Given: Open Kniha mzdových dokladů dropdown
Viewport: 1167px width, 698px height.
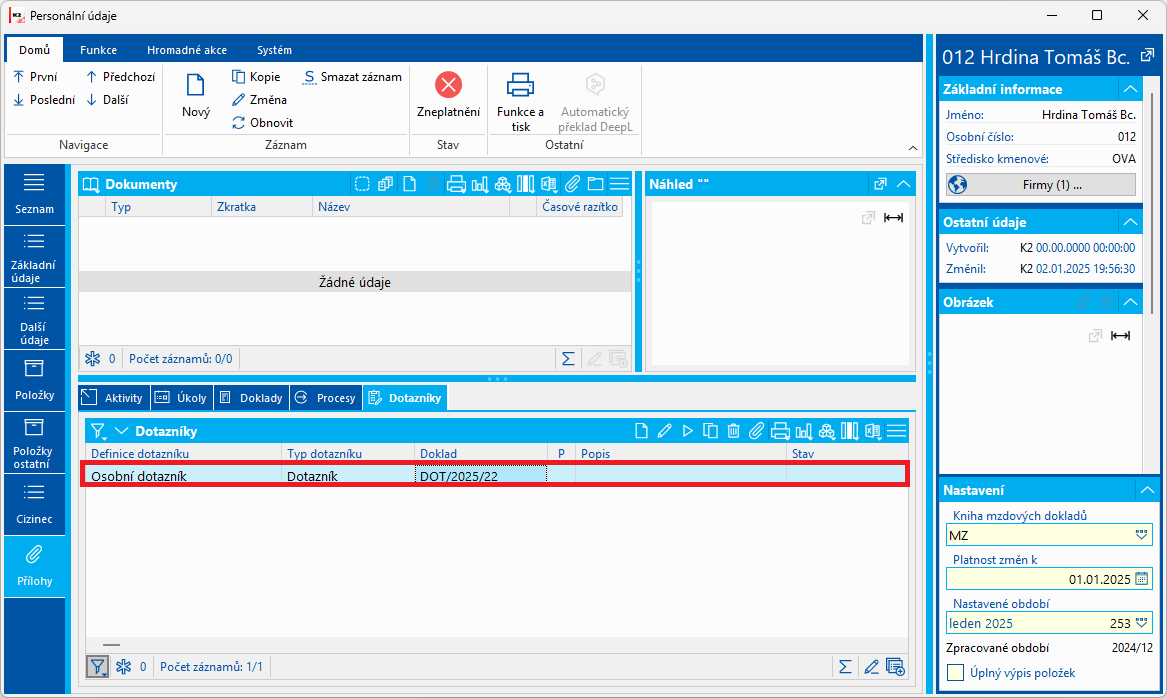Looking at the screenshot, I should pos(1142,535).
